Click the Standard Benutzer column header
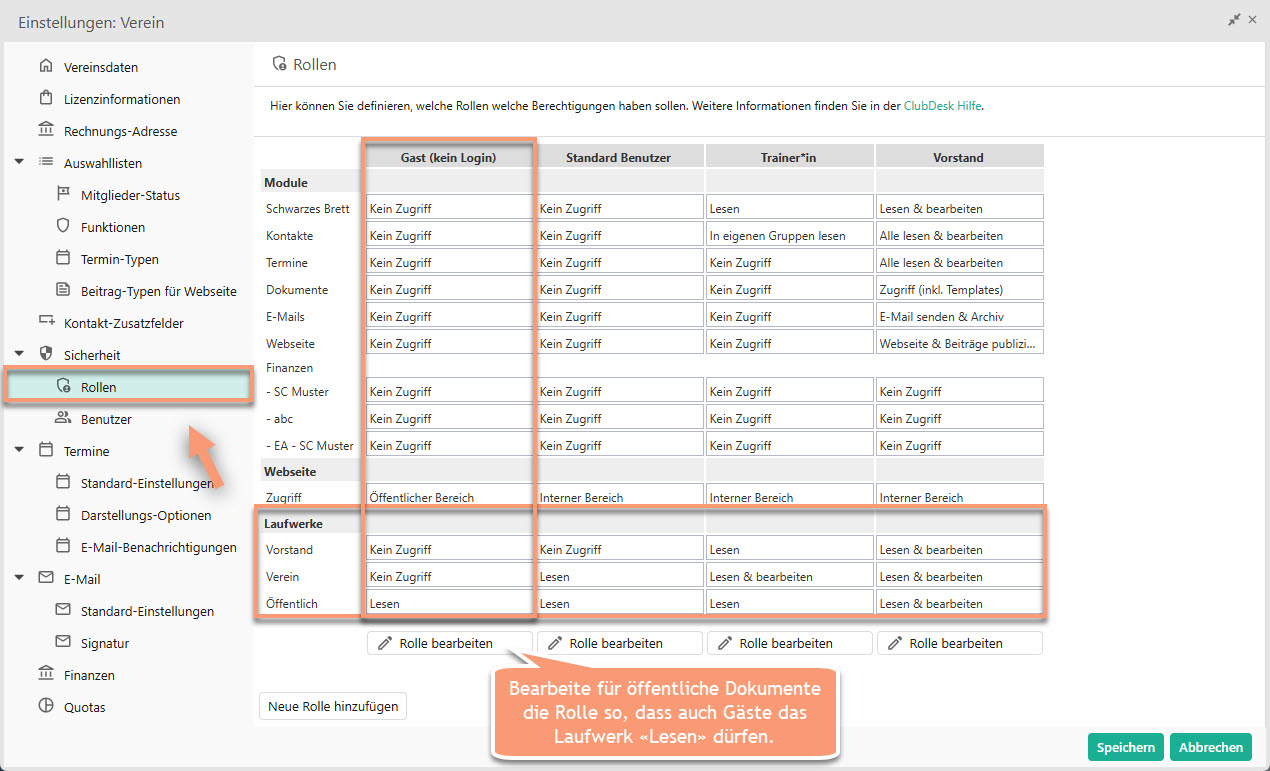The width and height of the screenshot is (1270, 771). click(618, 157)
